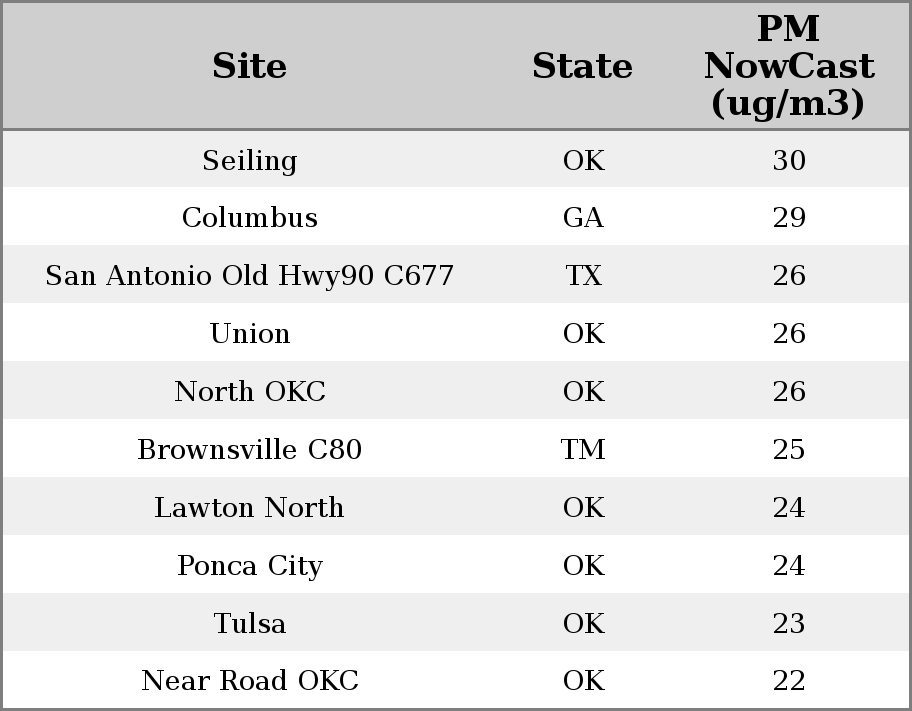Click the San Antonio Old Hwy90 C677 cell

coord(250,276)
